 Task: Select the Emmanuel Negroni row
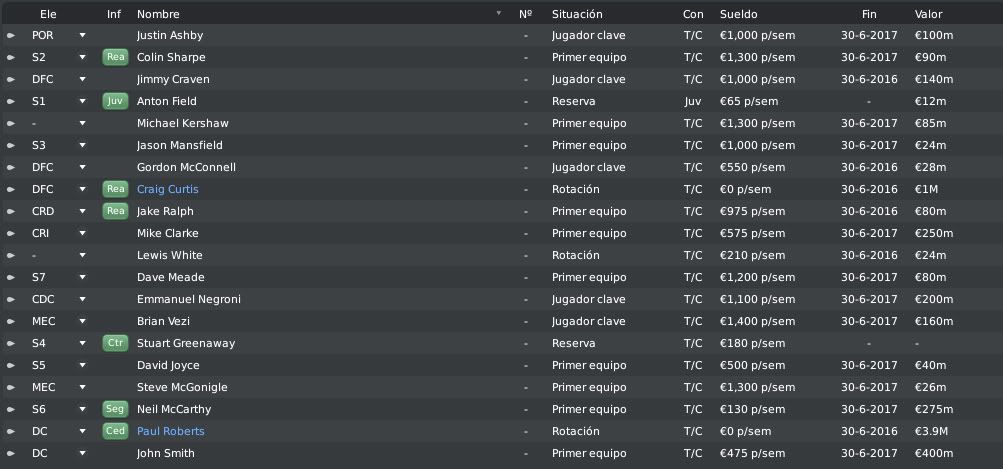502,299
